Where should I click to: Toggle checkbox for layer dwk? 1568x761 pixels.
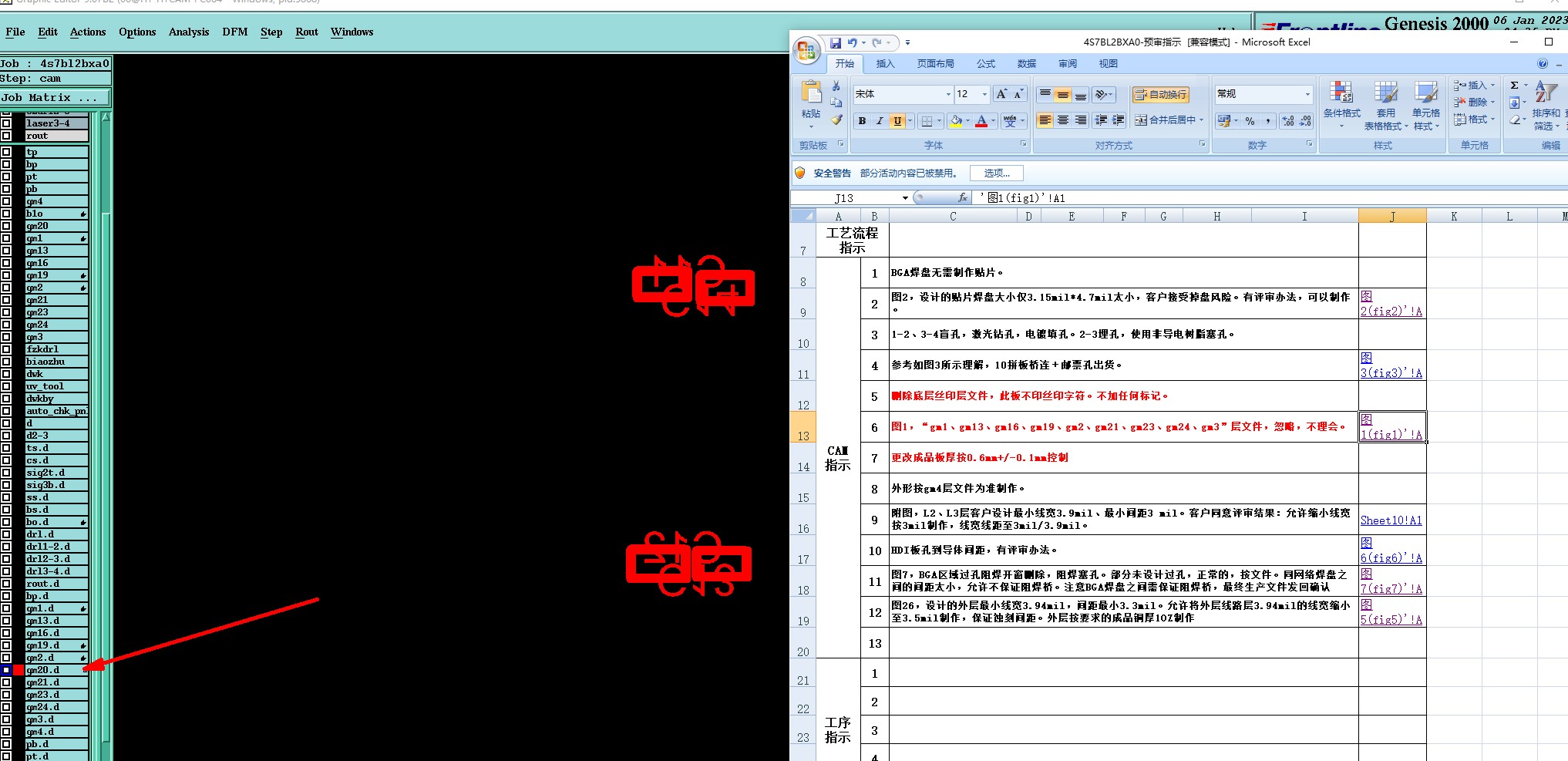point(6,374)
